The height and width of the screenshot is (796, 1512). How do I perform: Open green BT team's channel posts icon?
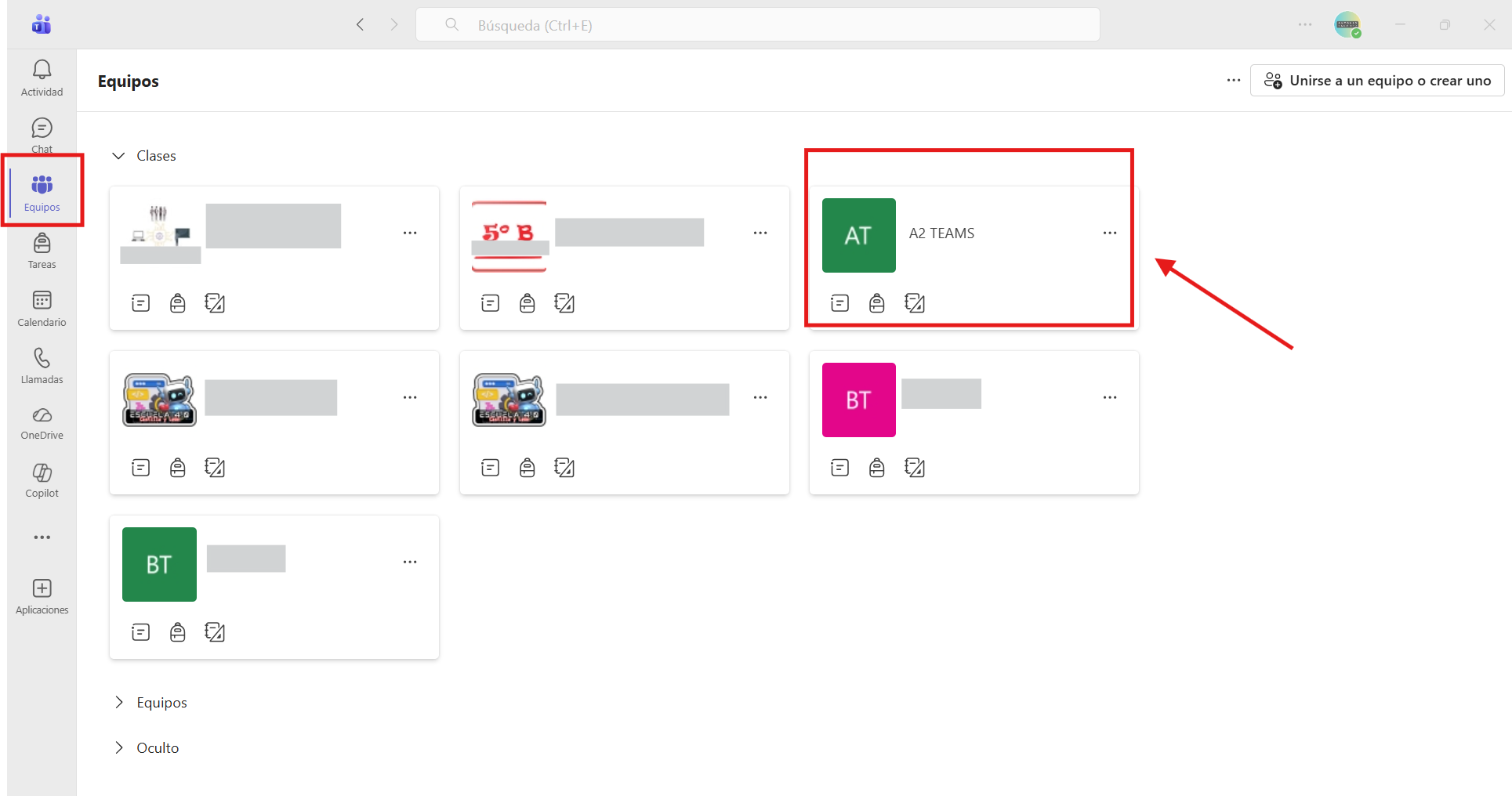140,632
